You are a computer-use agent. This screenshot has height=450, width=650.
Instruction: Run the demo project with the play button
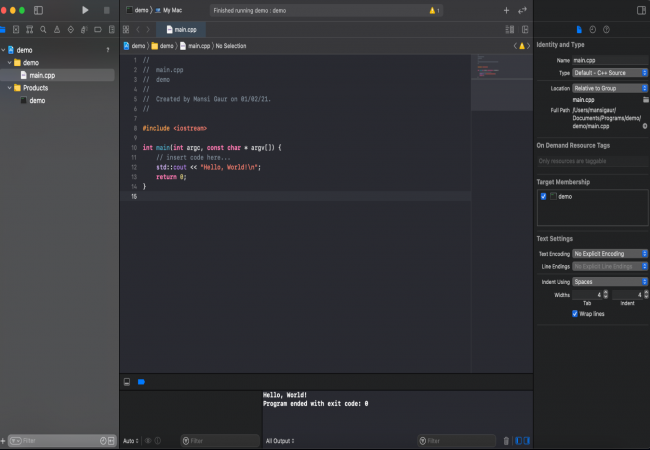[x=85, y=10]
